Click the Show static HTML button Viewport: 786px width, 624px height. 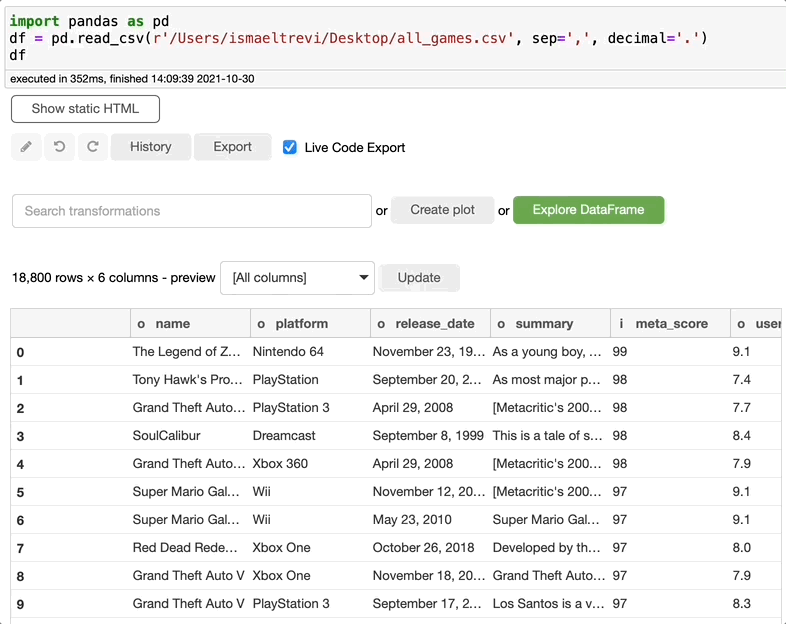85,109
